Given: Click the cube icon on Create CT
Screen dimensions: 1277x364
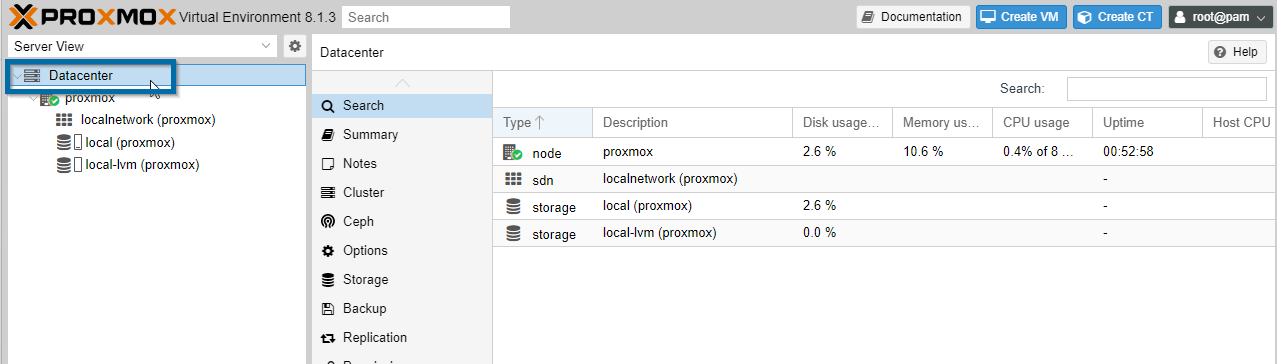Looking at the screenshot, I should [1084, 17].
